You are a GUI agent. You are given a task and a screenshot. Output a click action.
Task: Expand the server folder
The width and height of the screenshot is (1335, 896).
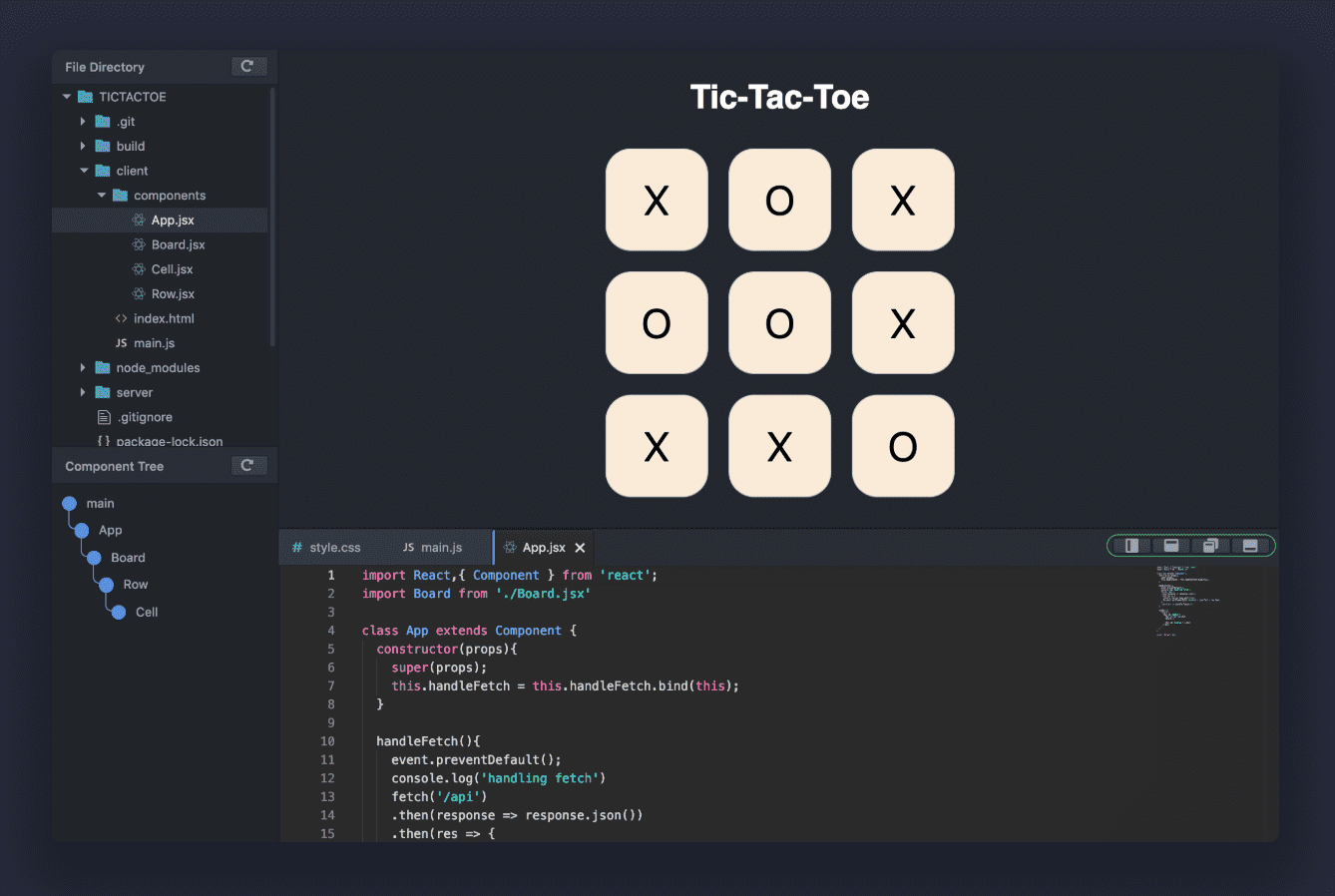pyautogui.click(x=83, y=392)
